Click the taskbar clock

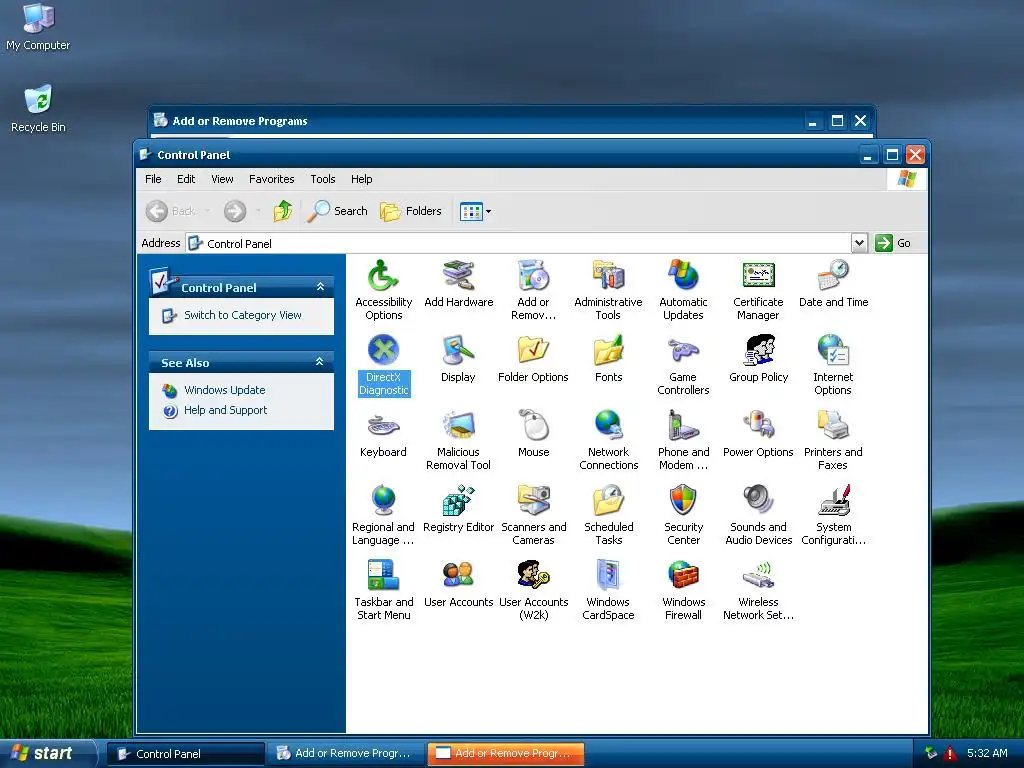click(x=987, y=753)
